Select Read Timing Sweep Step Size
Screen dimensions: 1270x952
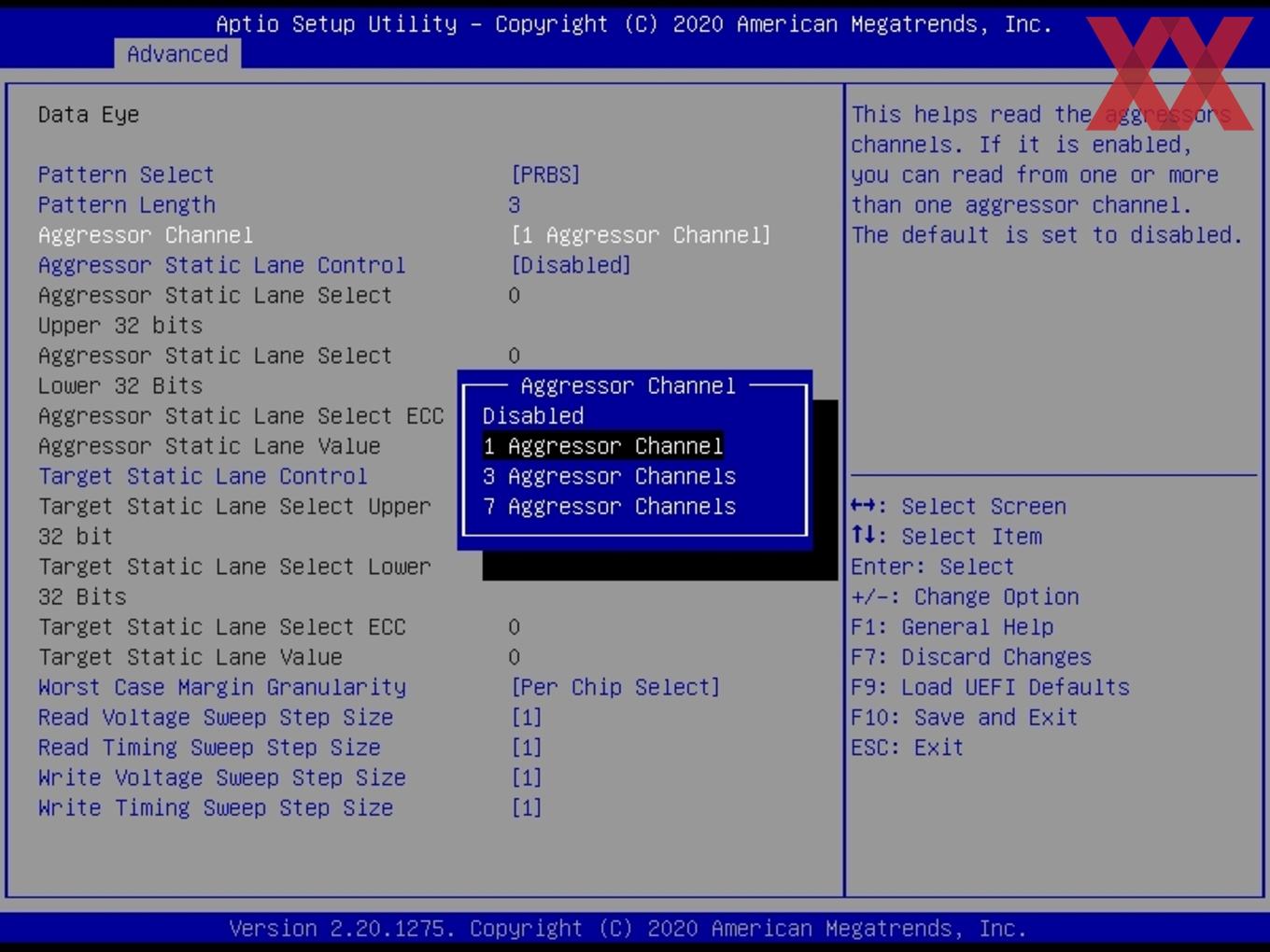[209, 748]
